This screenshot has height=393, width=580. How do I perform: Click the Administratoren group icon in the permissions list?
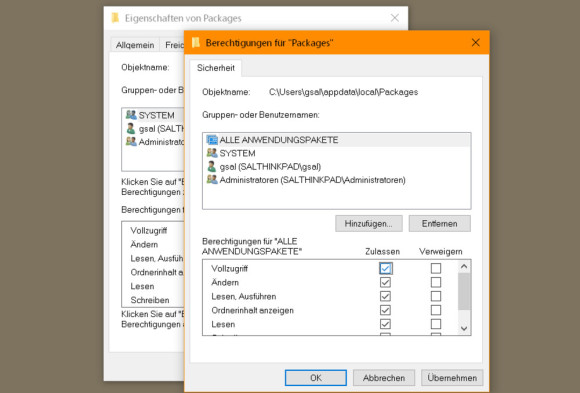[x=212, y=179]
